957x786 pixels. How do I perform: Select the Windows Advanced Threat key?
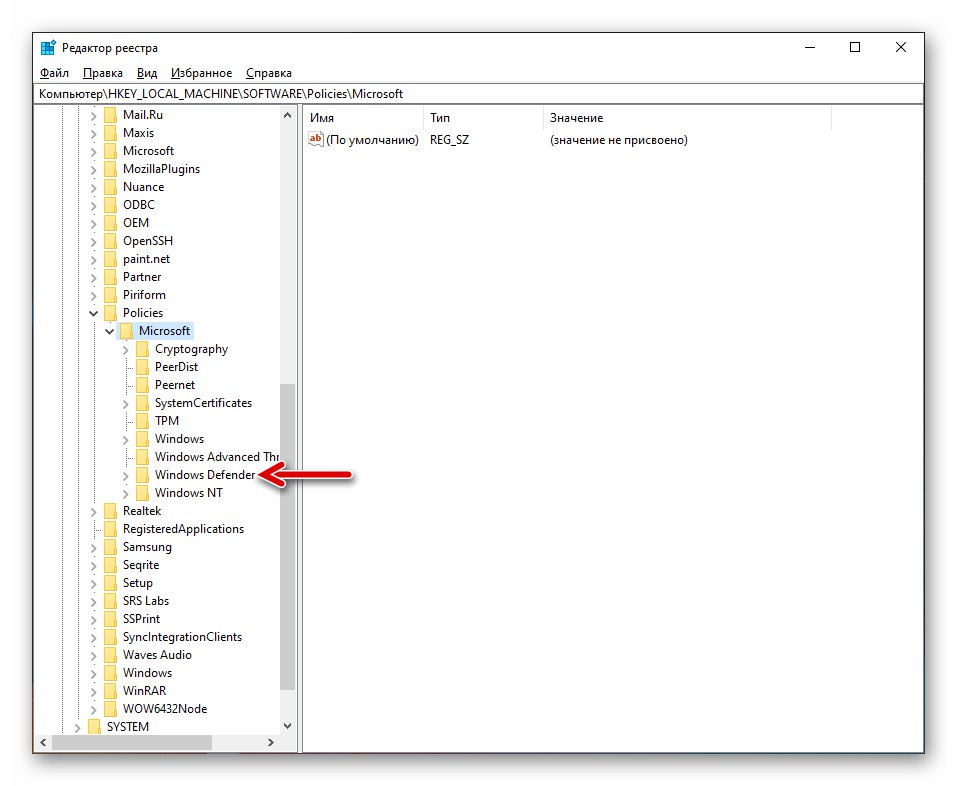(217, 457)
